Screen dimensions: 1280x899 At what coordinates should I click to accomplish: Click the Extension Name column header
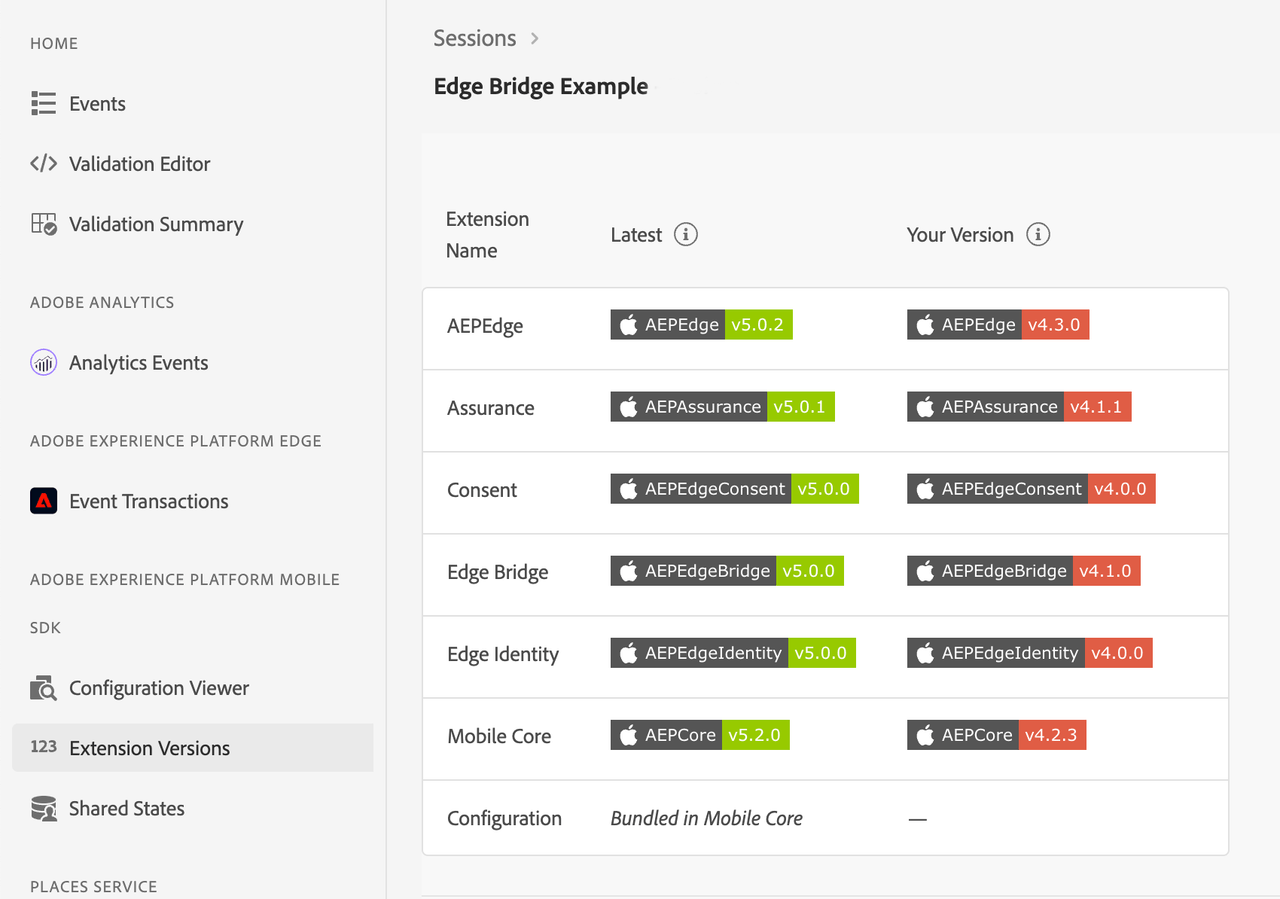point(487,234)
